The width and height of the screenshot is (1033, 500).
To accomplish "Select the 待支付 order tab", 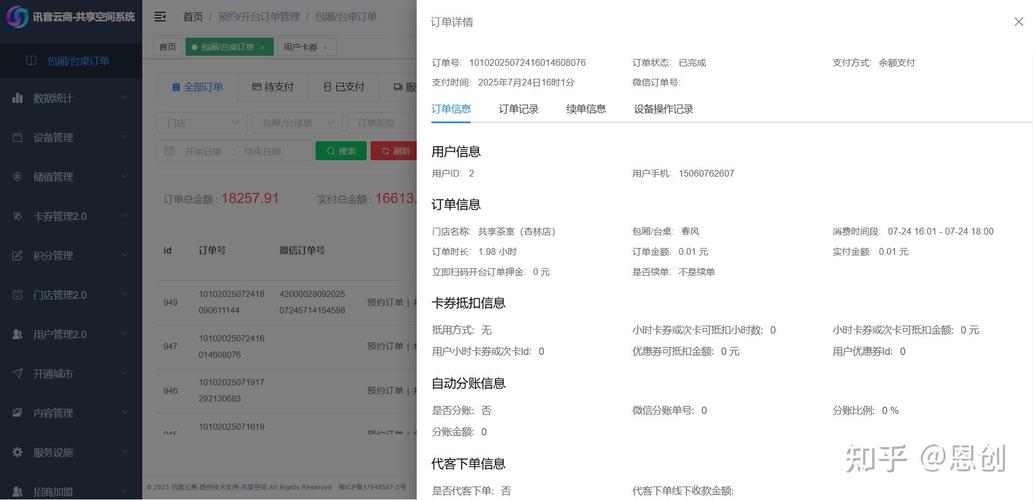I will click(273, 87).
